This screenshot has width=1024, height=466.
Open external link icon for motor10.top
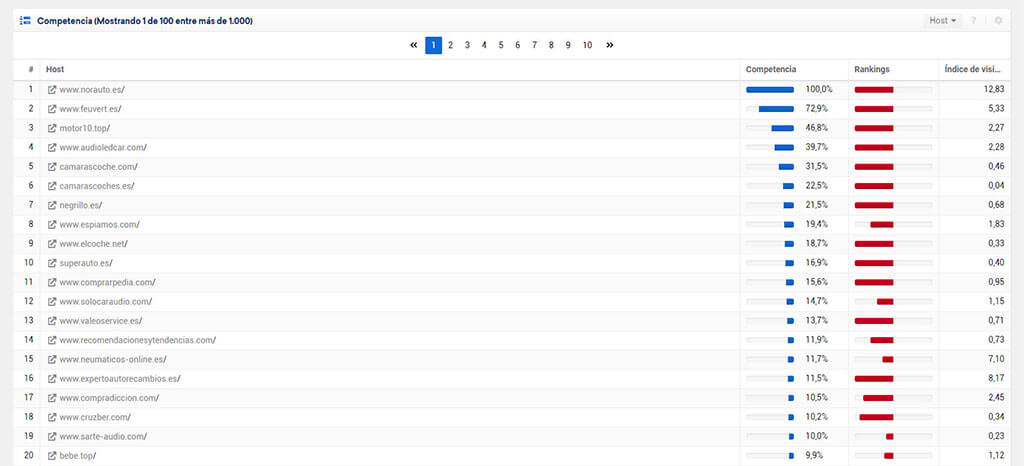[52, 128]
